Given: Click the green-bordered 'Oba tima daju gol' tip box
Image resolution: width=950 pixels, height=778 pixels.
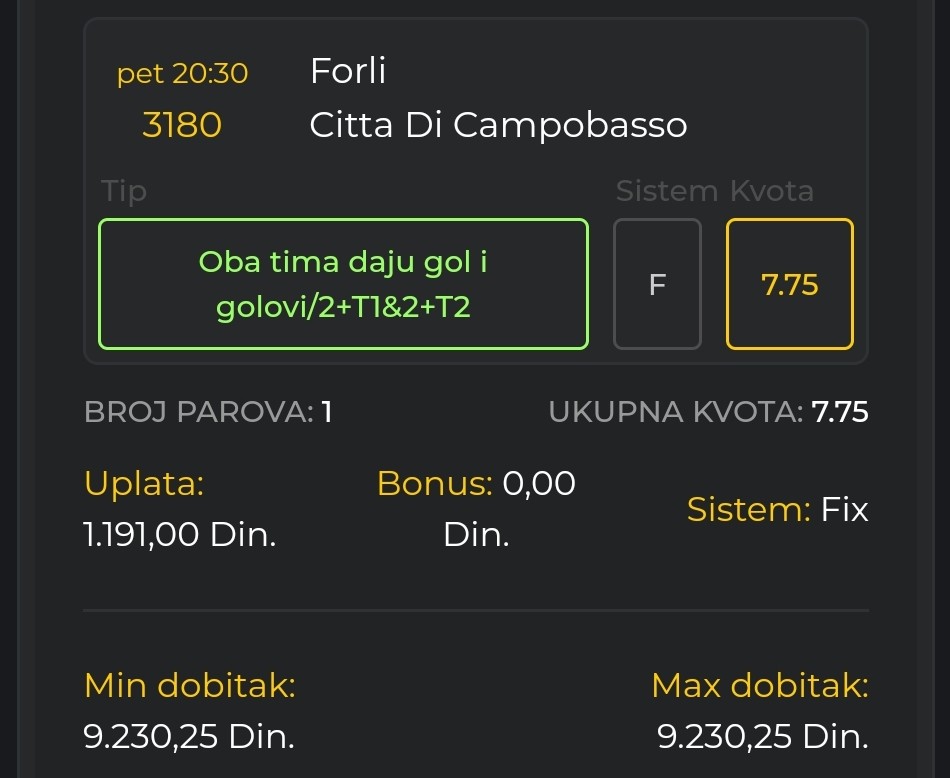Looking at the screenshot, I should pos(343,284).
